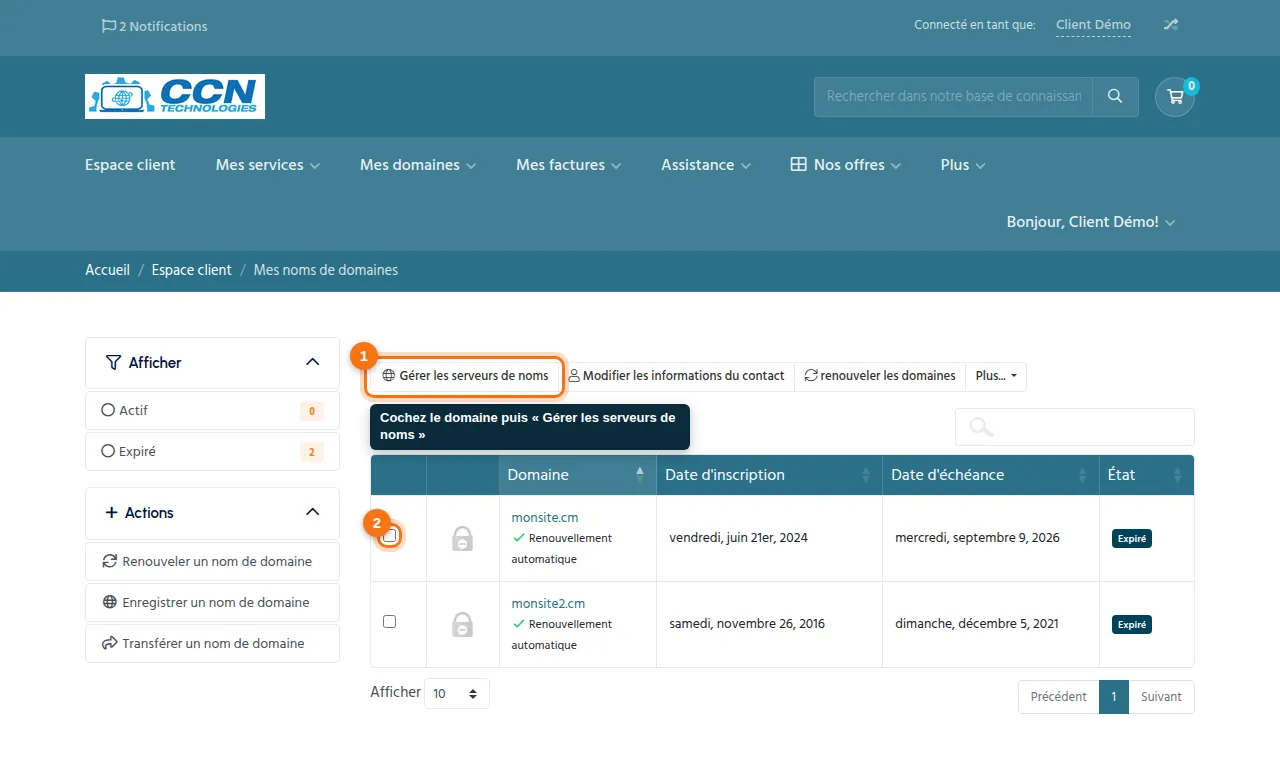Tick the checkbox for monsite2.cm
Image resolution: width=1280 pixels, height=760 pixels.
390,622
